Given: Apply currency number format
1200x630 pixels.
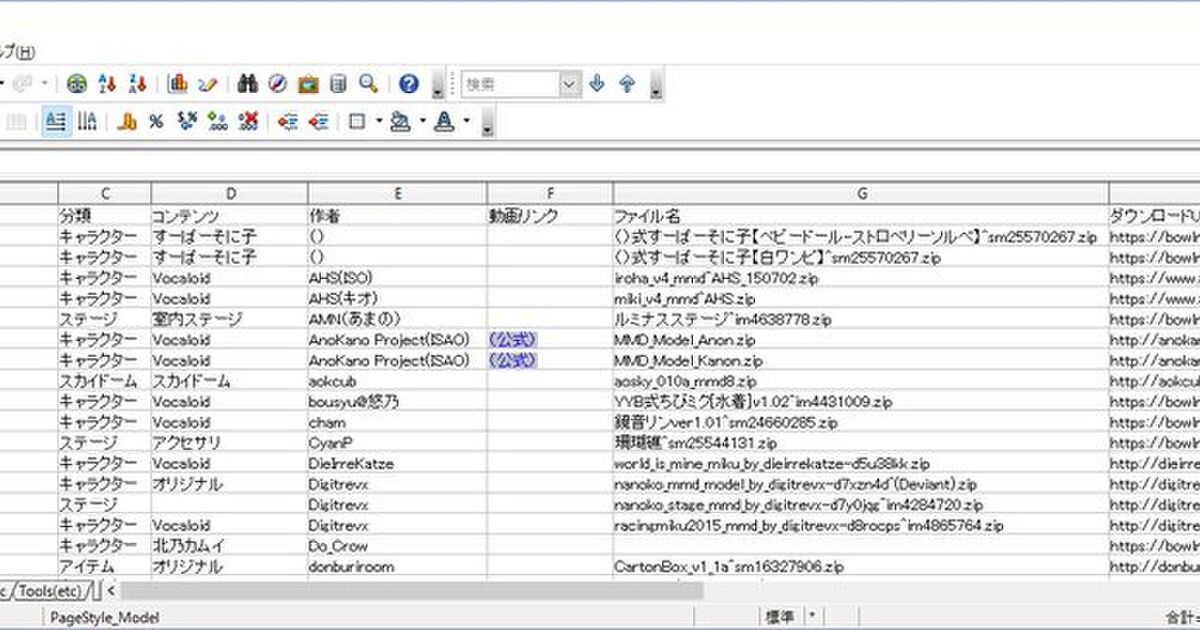Looking at the screenshot, I should (x=127, y=122).
